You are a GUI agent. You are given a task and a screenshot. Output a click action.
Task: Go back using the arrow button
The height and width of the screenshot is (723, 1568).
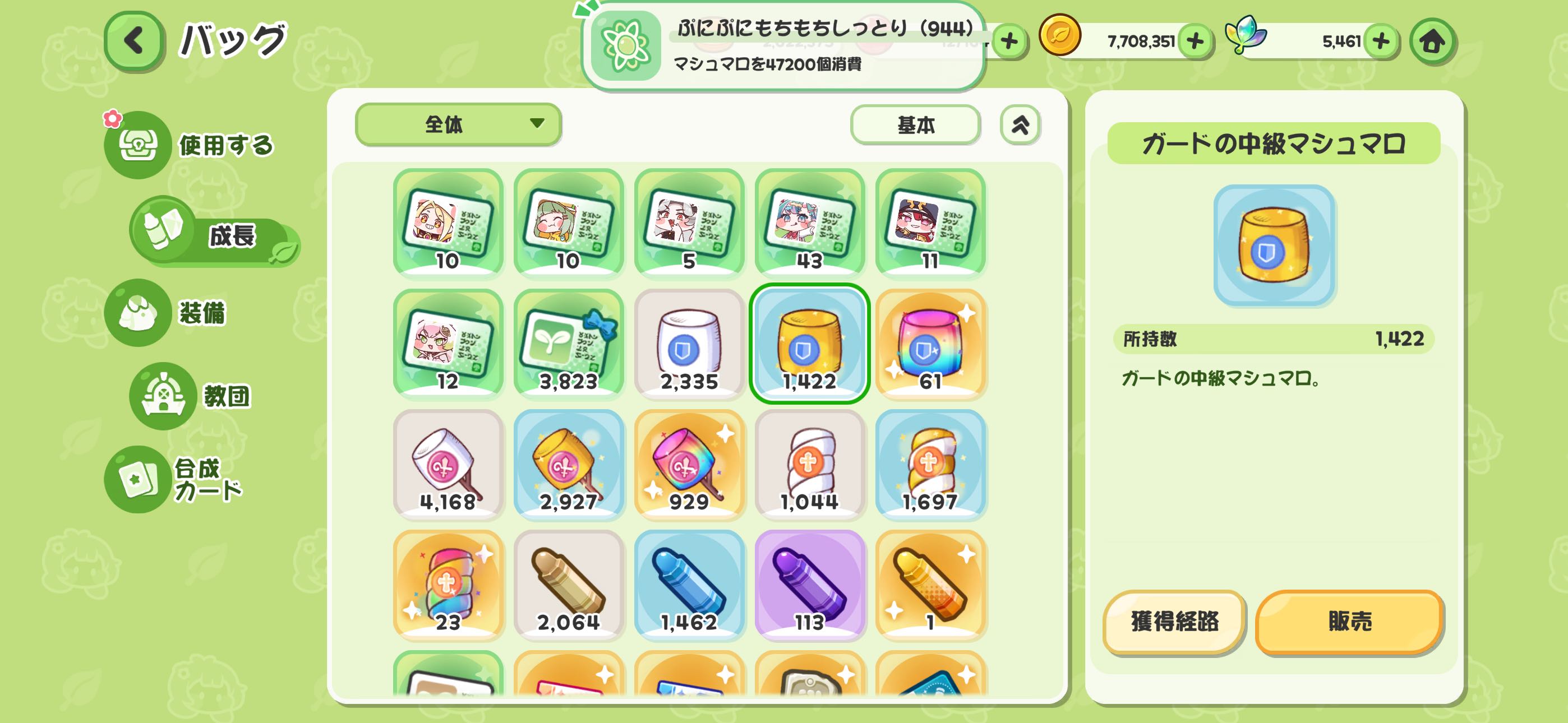coord(134,41)
